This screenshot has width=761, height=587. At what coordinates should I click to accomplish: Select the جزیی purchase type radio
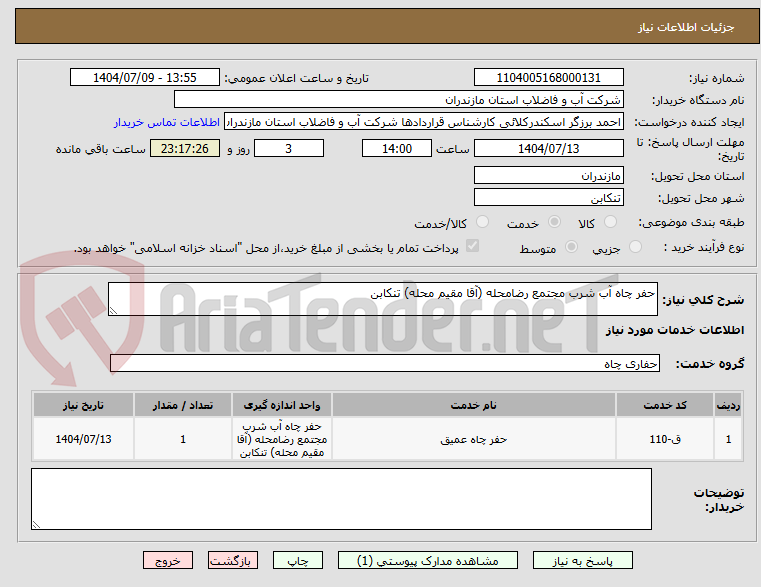pyautogui.click(x=635, y=247)
